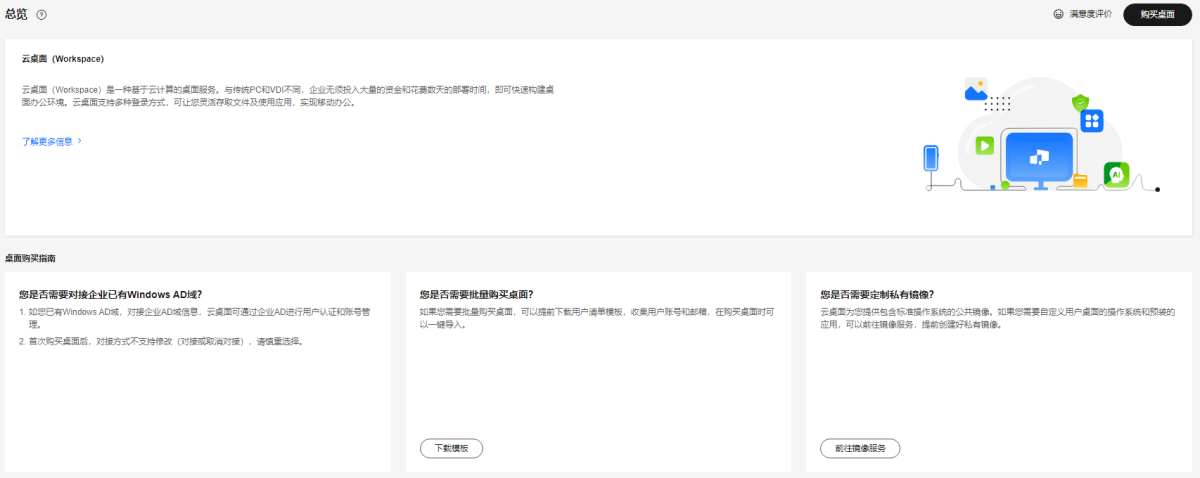
Task: Click the smiley face satisfaction icon
Action: [1059, 15]
